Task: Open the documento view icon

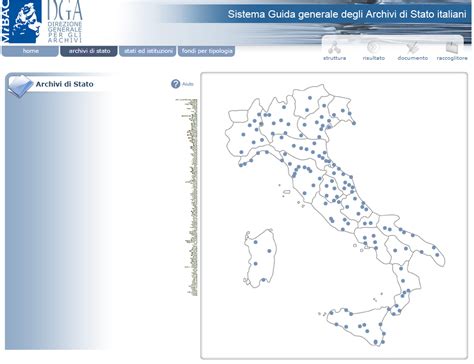Action: (412, 47)
